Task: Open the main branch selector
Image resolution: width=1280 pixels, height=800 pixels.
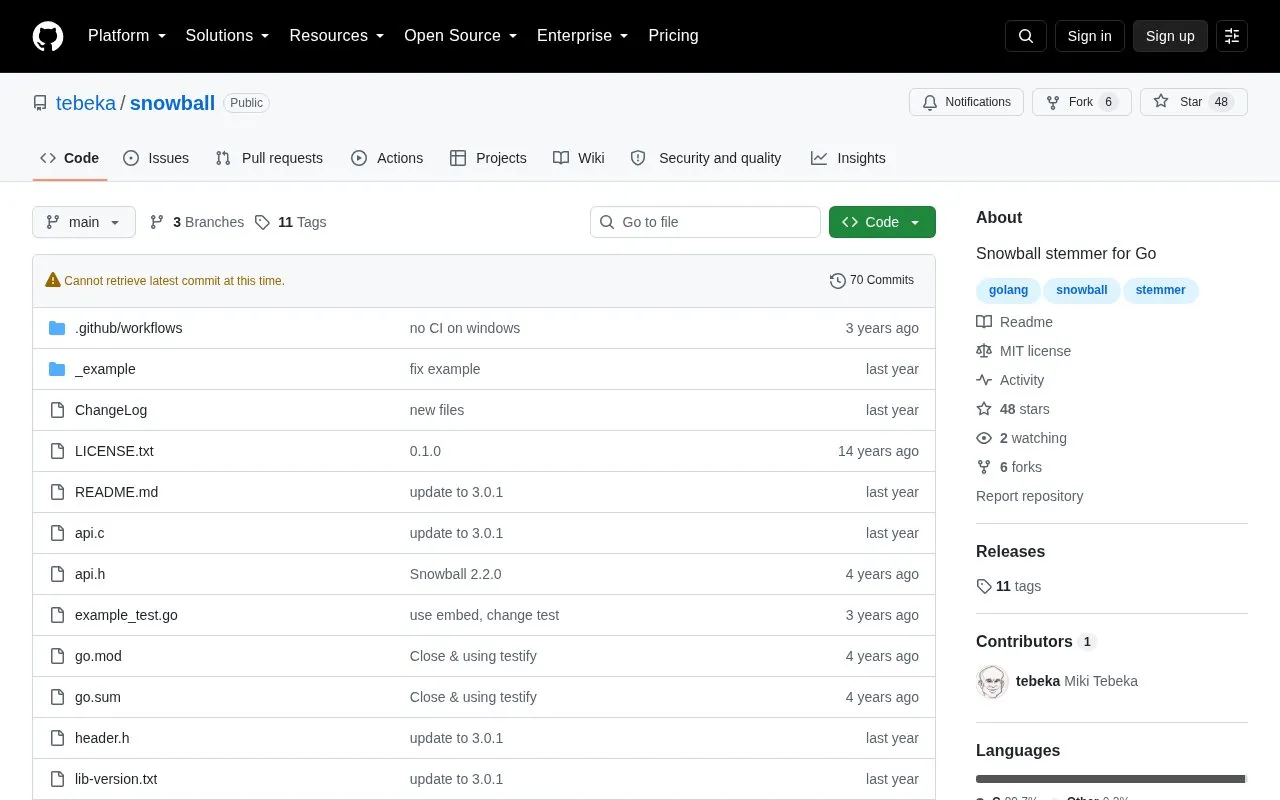Action: pyautogui.click(x=84, y=222)
